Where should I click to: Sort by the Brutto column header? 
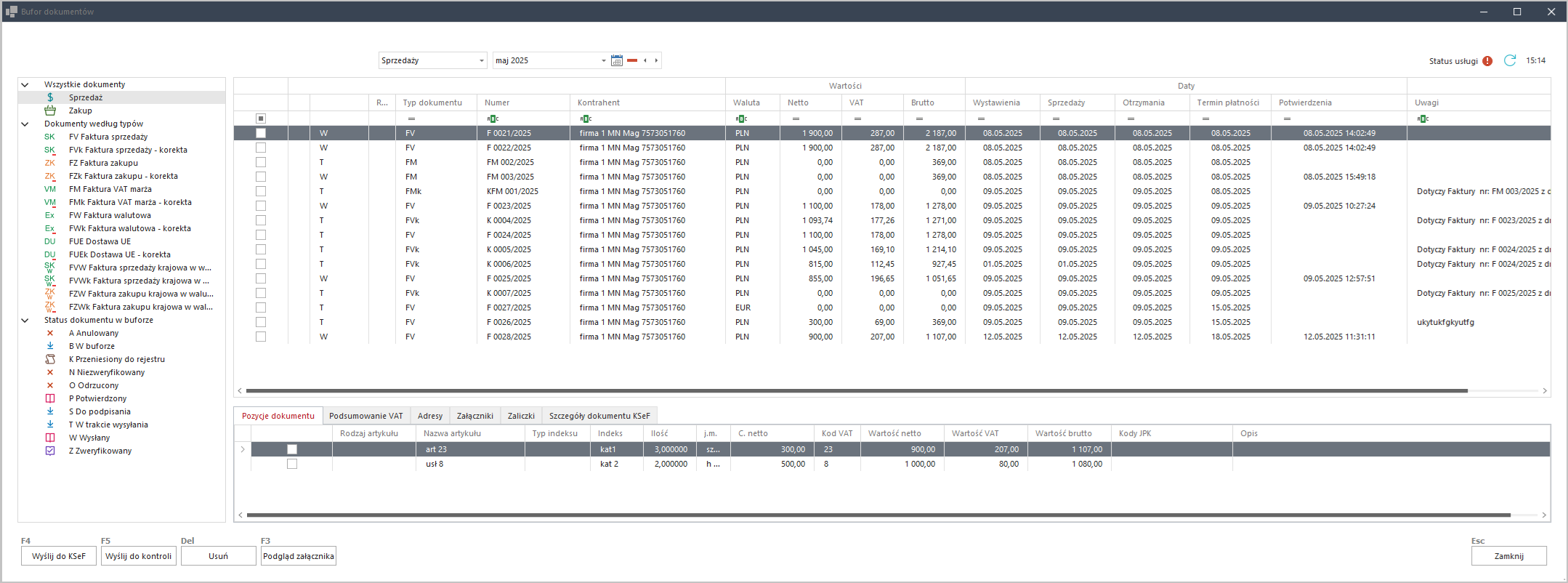[x=934, y=102]
